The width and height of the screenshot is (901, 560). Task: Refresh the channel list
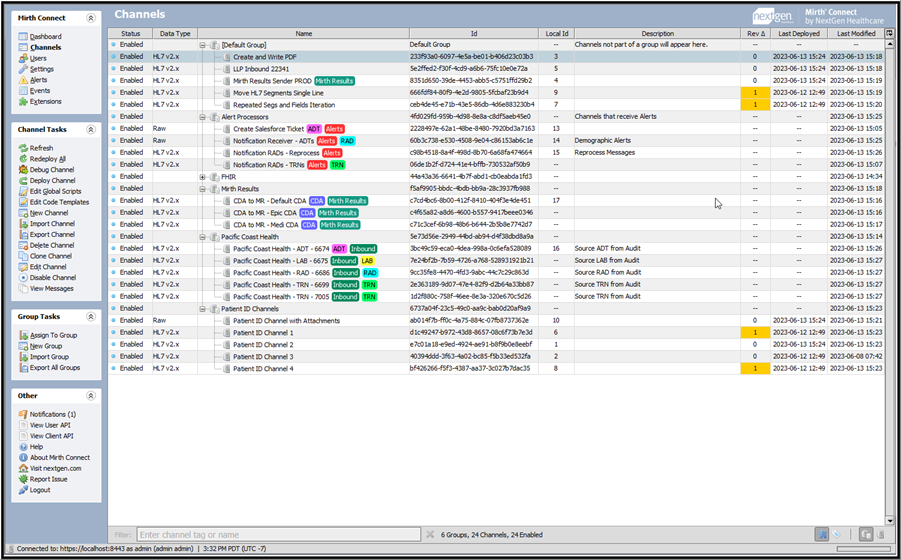tap(41, 148)
